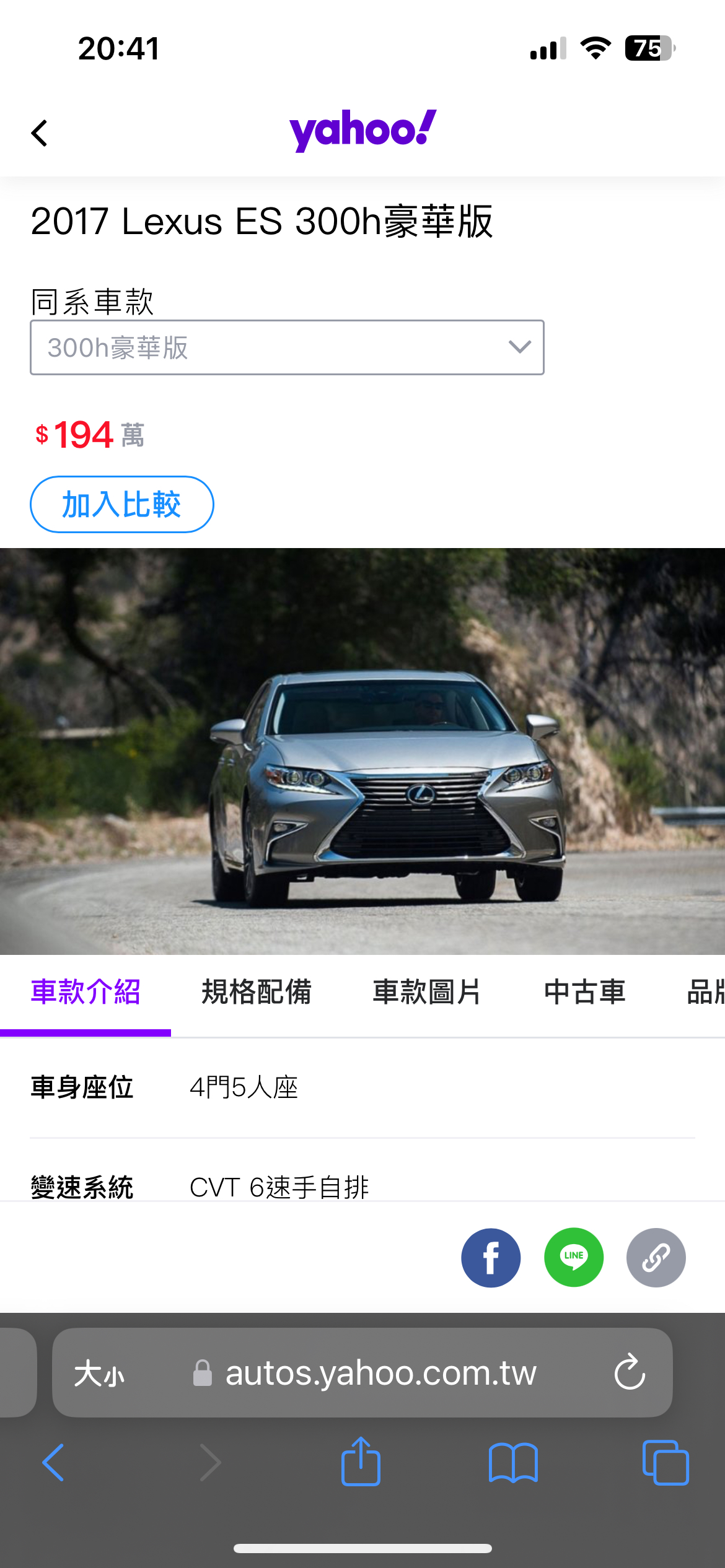Image resolution: width=725 pixels, height=1568 pixels.
Task: Select the 車款介紹 tab
Action: [x=86, y=992]
